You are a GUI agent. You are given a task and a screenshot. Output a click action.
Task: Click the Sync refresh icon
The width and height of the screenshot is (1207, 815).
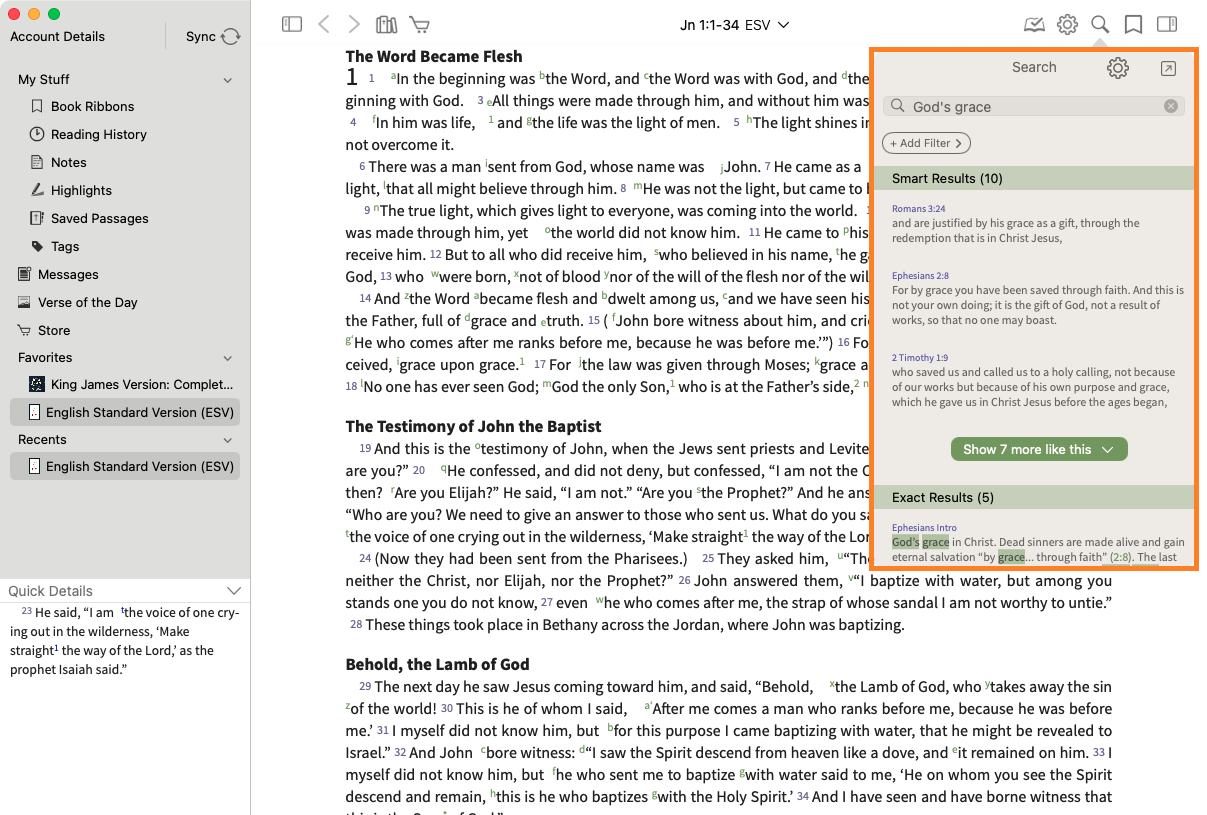pyautogui.click(x=231, y=37)
